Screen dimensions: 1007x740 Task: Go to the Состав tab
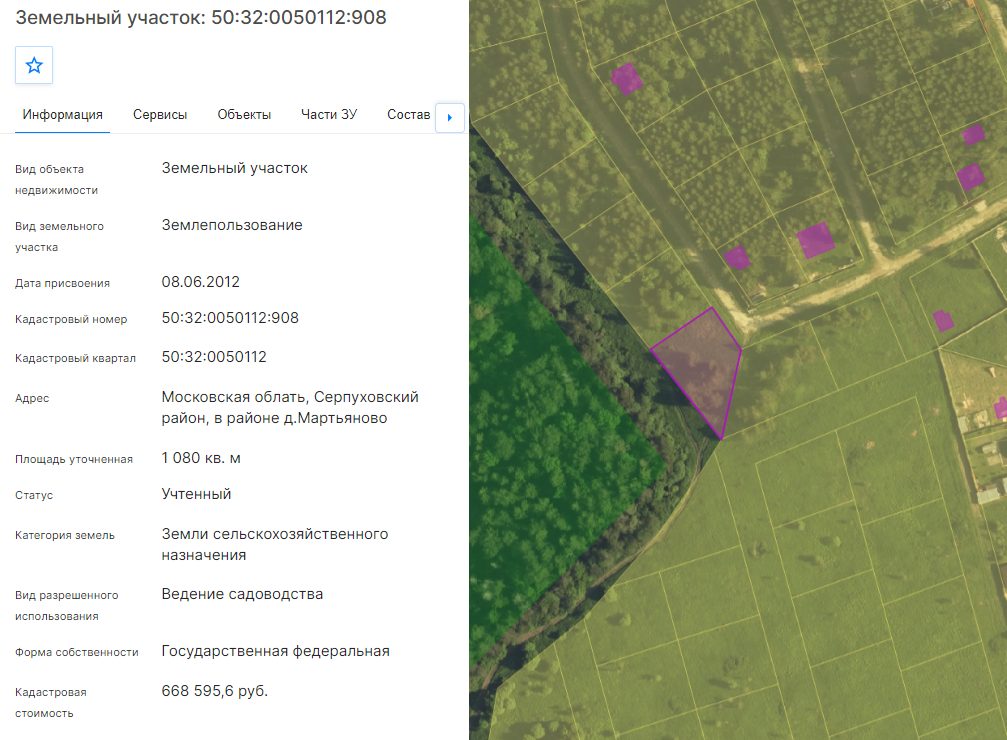(408, 114)
